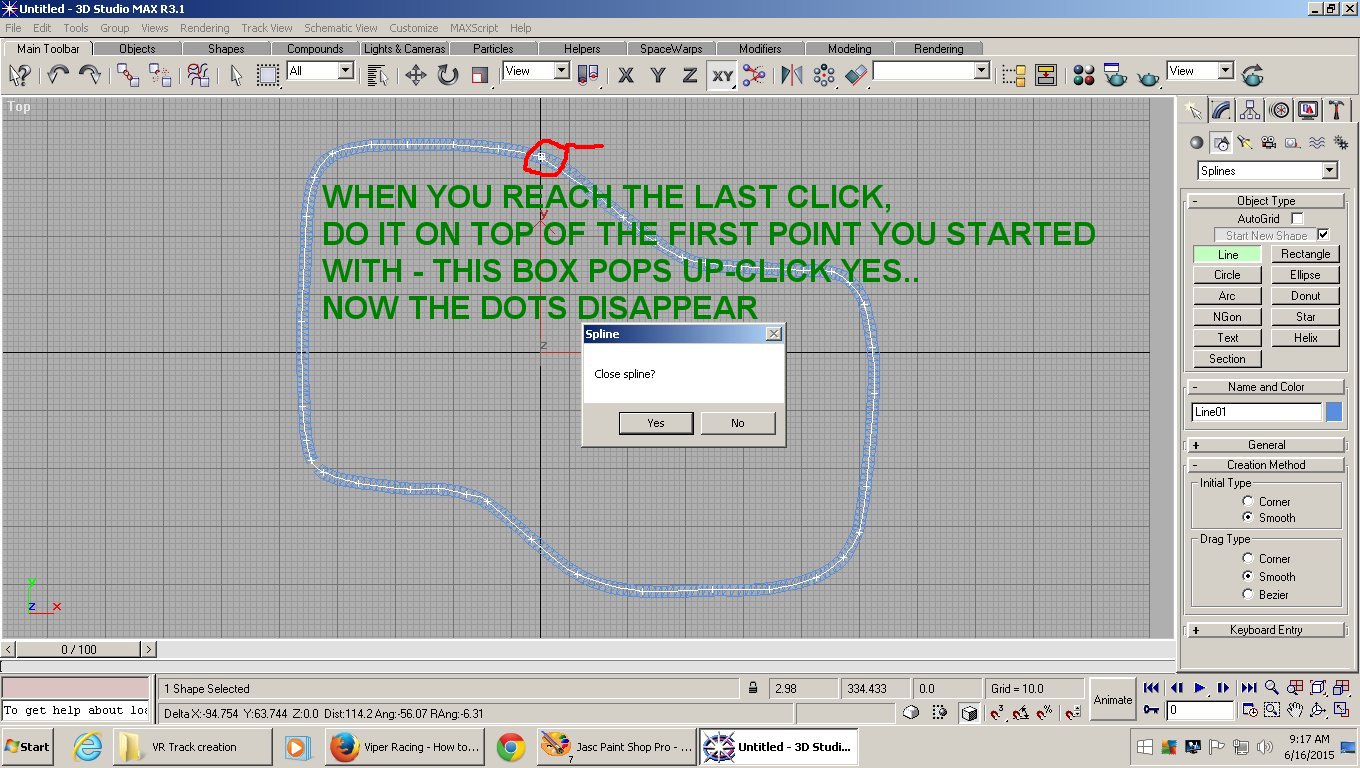Expand the Keyboard Entry rollout
1360x768 pixels.
pos(1266,630)
